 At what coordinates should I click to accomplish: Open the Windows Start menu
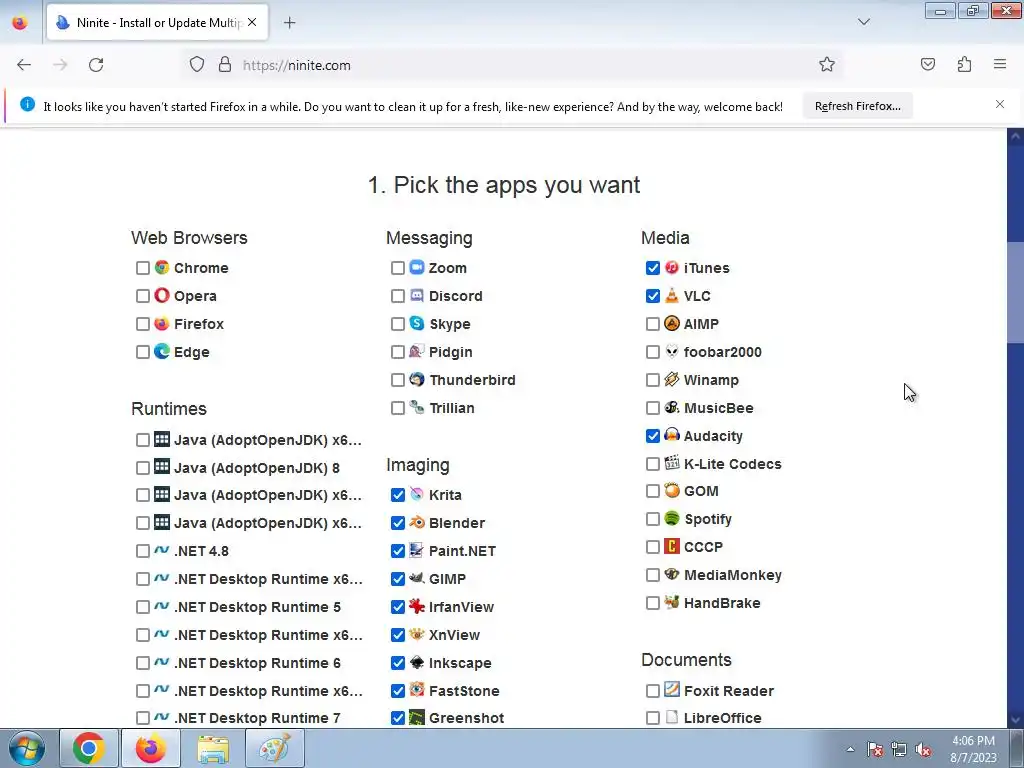pos(26,748)
